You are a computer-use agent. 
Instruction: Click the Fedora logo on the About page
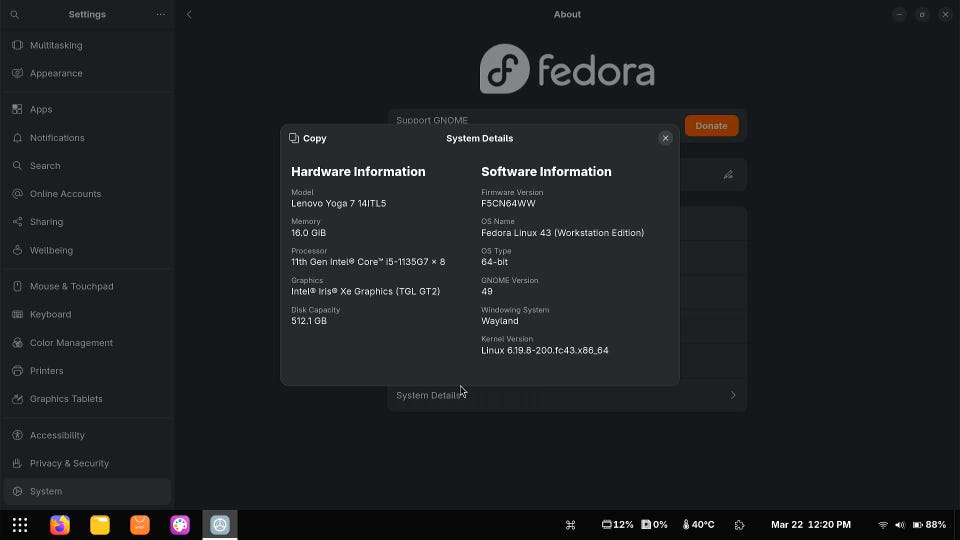point(568,69)
